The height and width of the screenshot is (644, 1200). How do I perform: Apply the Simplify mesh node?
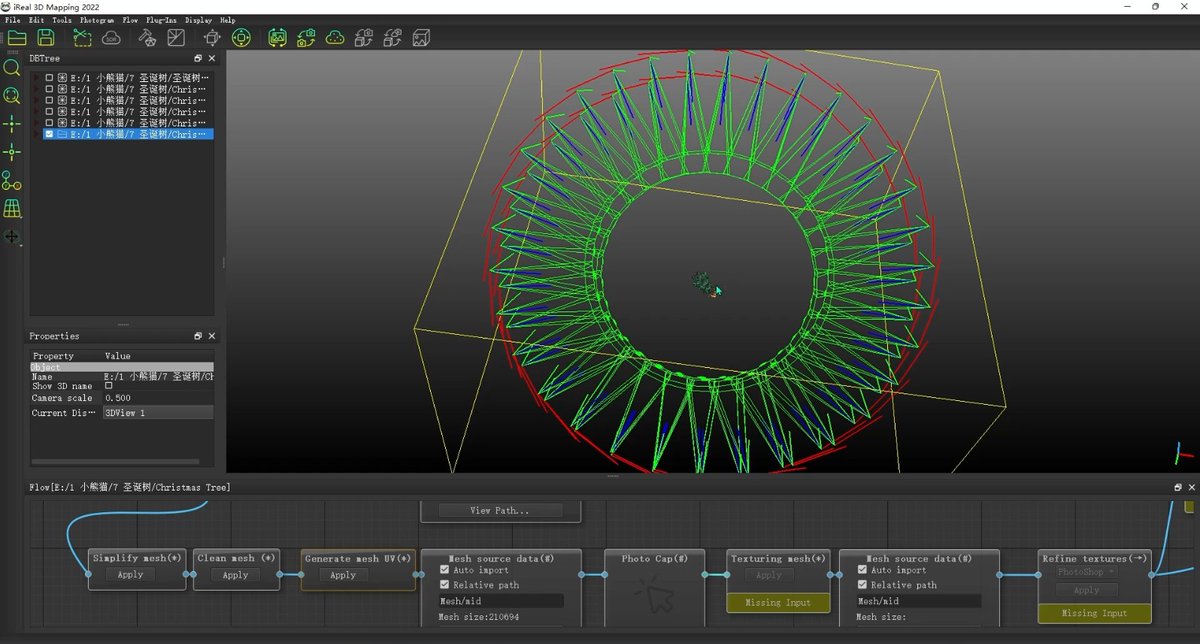point(130,575)
